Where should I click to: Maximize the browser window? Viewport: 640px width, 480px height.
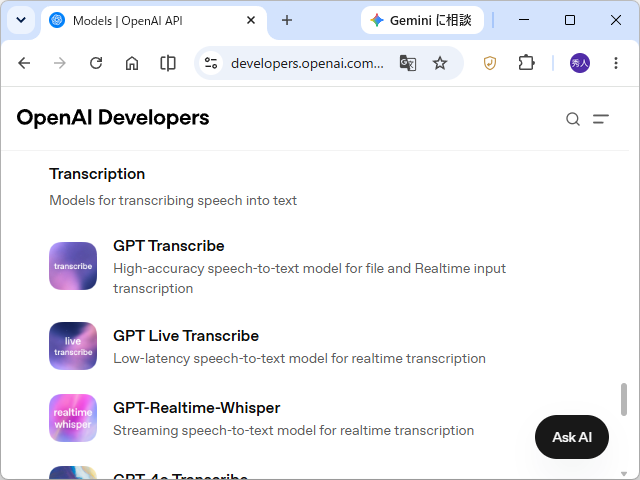[x=570, y=20]
